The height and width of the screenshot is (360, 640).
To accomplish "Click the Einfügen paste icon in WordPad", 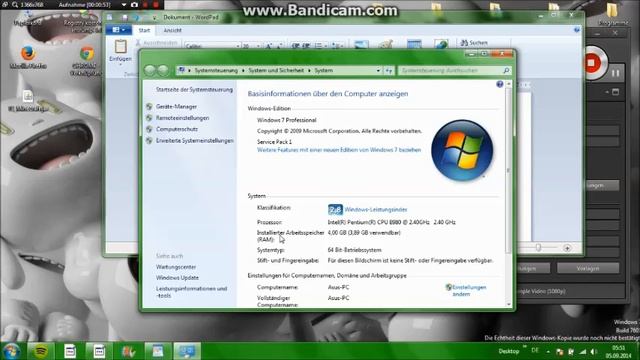I will (x=120, y=47).
